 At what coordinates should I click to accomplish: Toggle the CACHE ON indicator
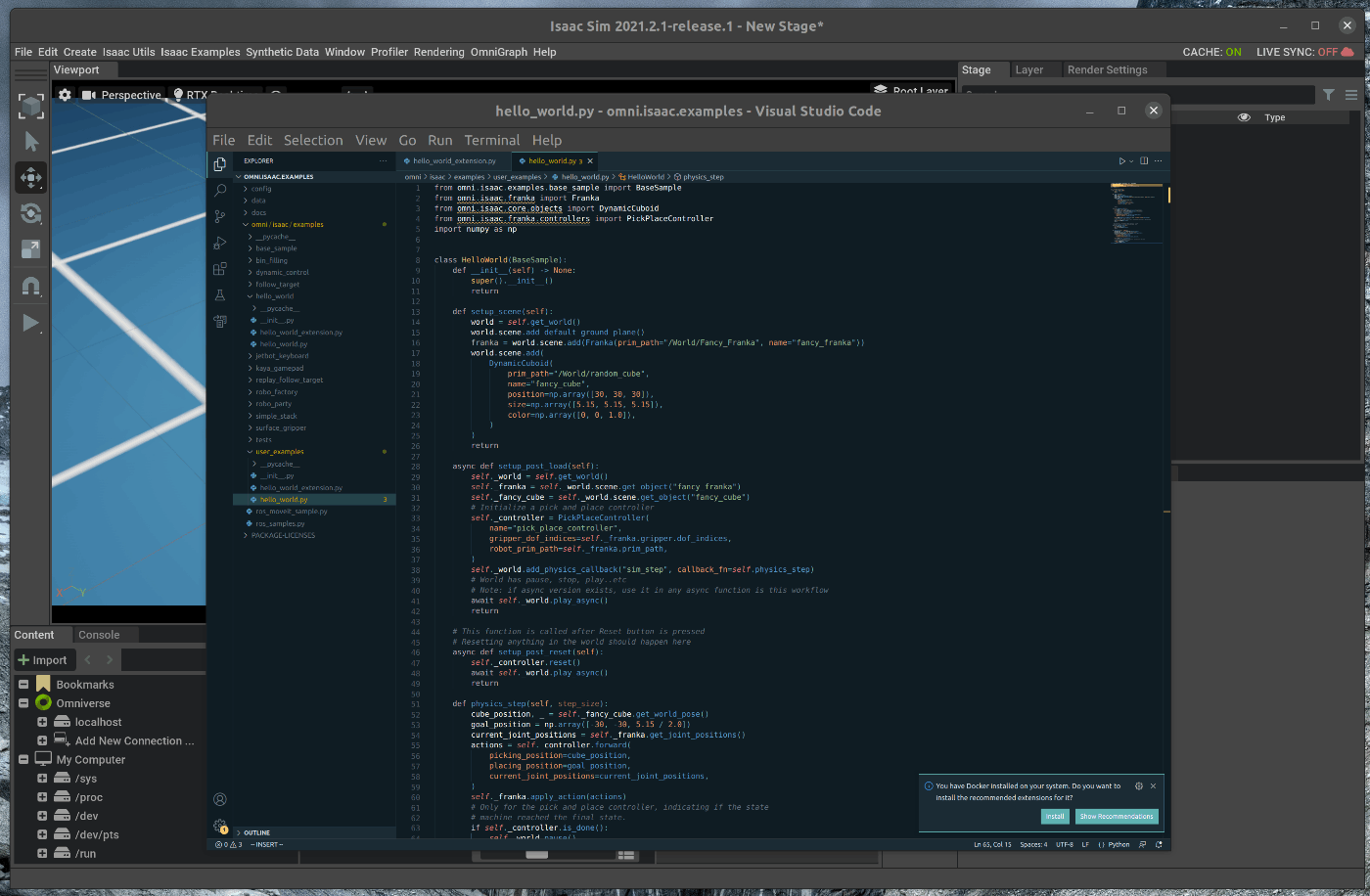1211,52
